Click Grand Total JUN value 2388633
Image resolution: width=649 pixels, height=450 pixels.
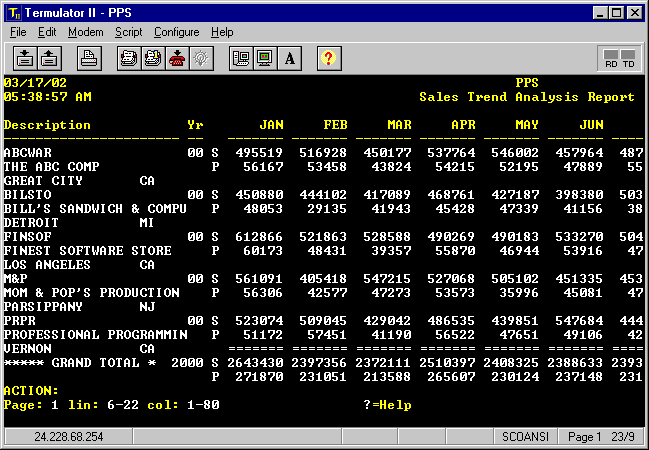tap(575, 363)
